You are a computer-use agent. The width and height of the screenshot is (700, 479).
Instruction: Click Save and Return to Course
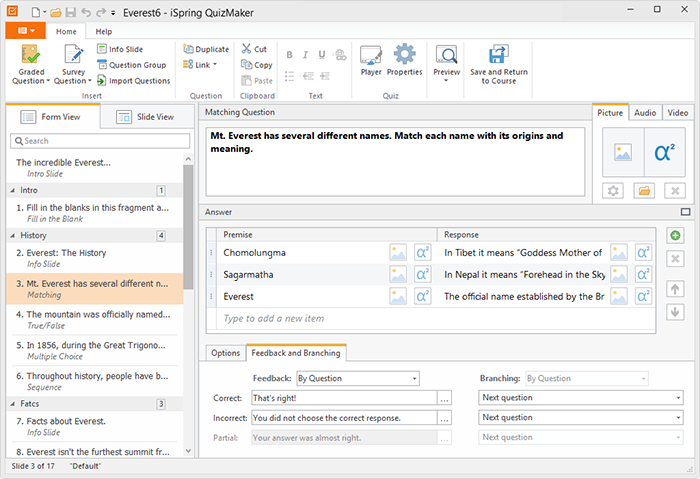coord(499,64)
